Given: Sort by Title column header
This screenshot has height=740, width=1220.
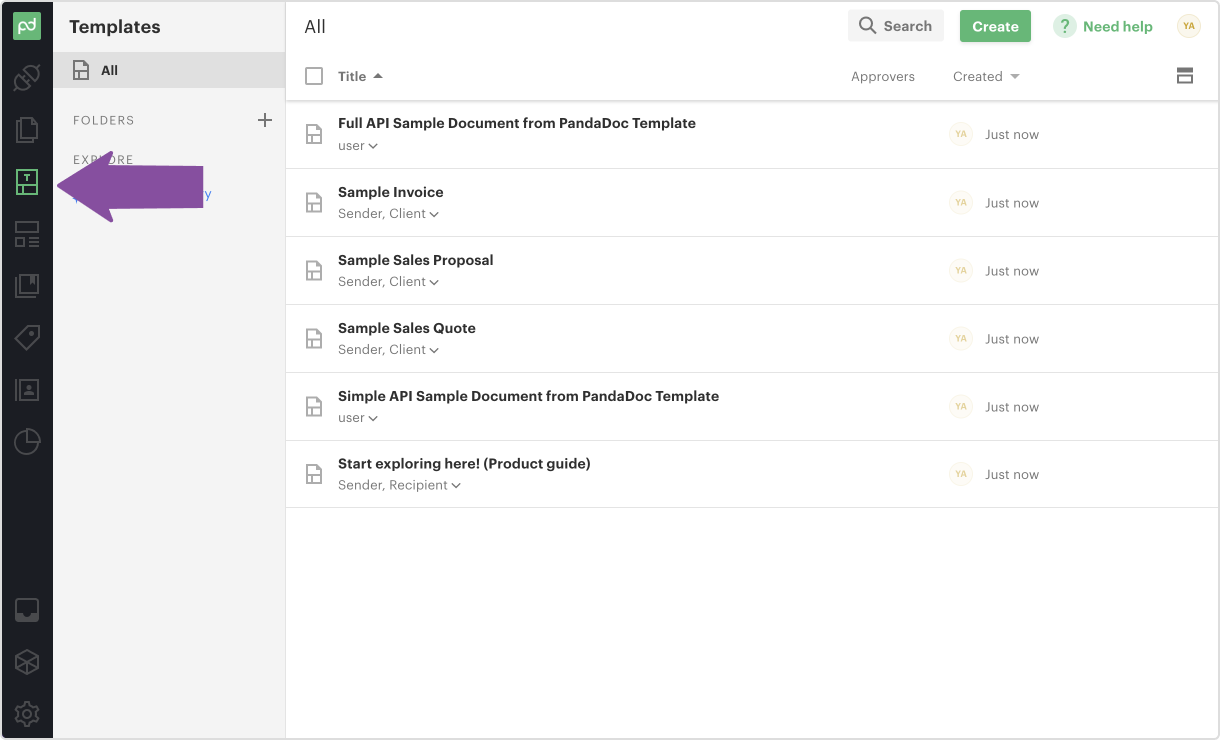Looking at the screenshot, I should click(x=360, y=76).
